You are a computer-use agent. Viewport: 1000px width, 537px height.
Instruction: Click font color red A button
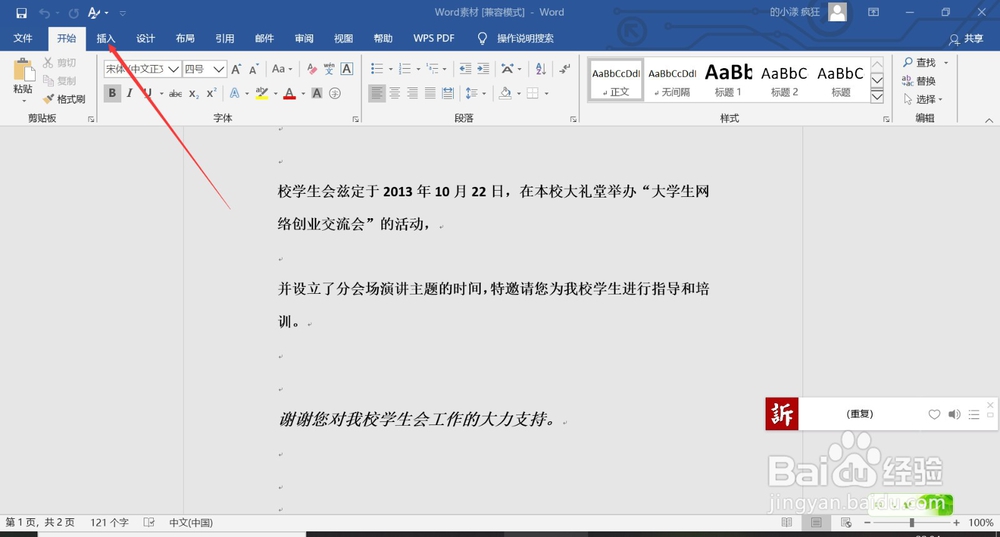[290, 94]
